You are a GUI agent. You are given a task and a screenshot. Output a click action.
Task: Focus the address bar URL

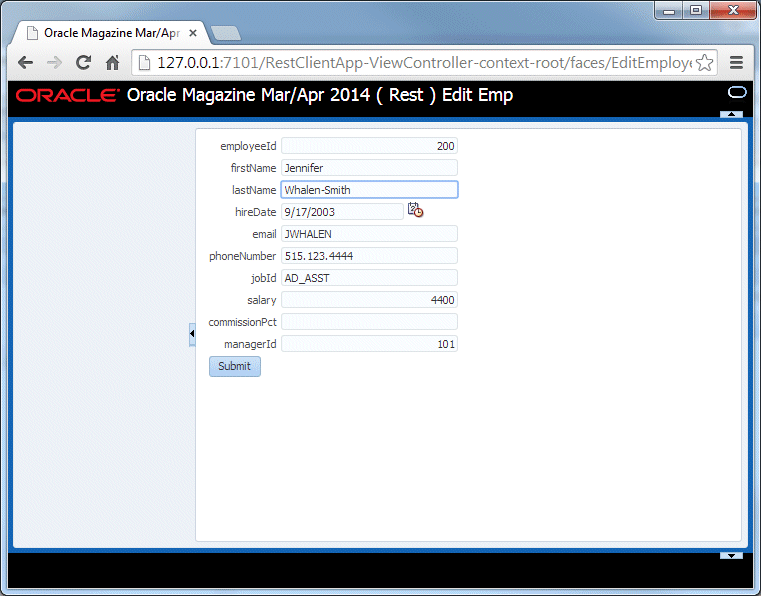[x=423, y=63]
